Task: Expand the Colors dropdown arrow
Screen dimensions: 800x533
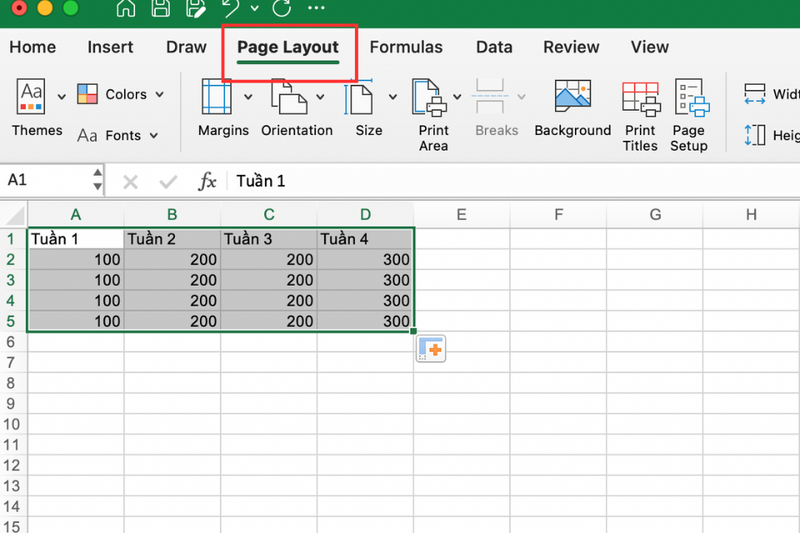Action: (160, 94)
